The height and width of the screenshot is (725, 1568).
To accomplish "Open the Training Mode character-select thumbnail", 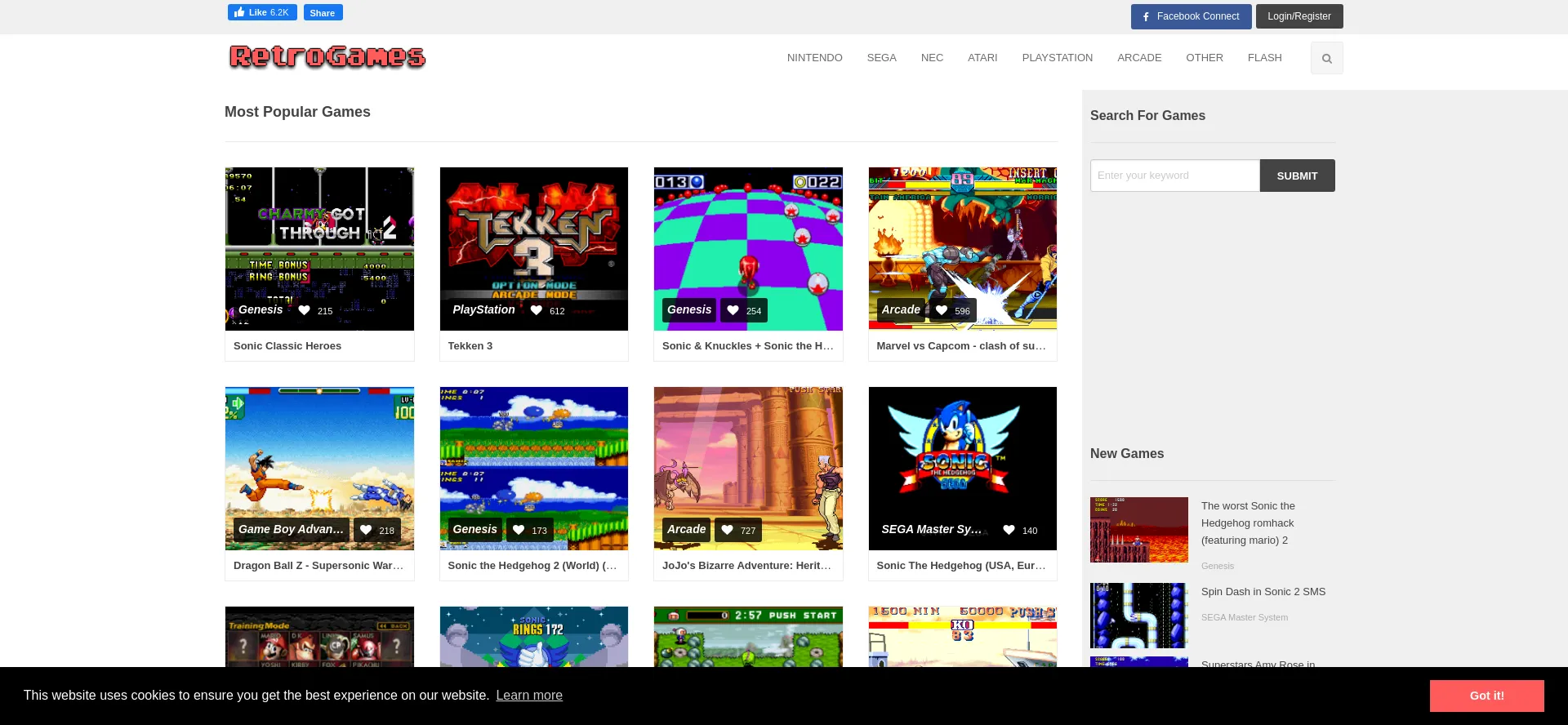I will tap(319, 637).
